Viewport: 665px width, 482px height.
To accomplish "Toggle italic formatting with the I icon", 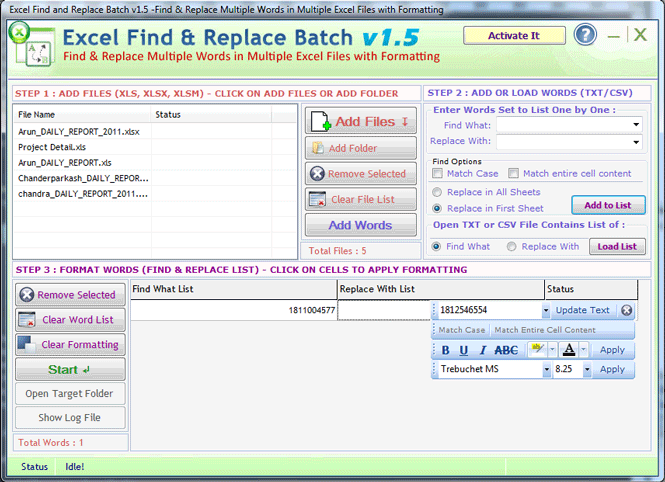I will click(x=482, y=350).
